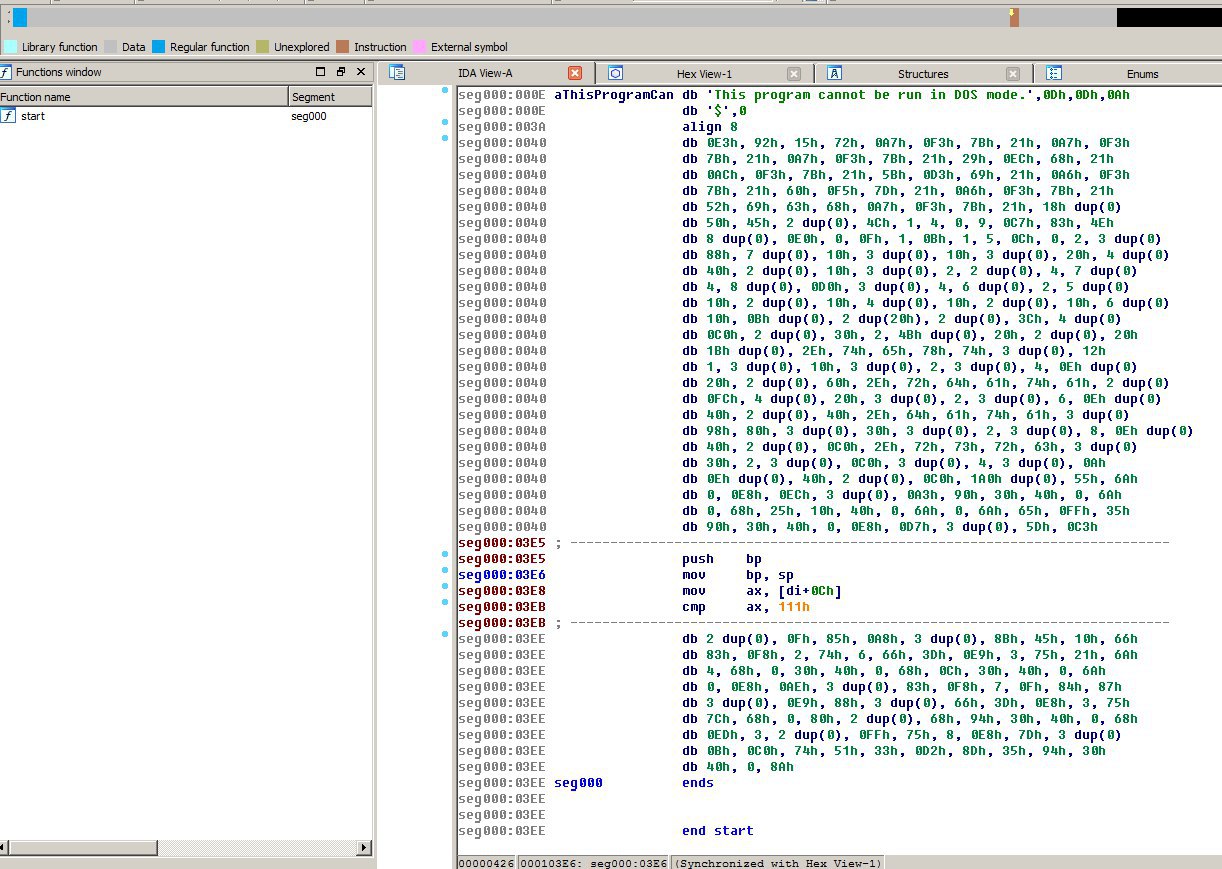Close the IDA View-A tab
This screenshot has width=1222, height=869.
click(575, 73)
